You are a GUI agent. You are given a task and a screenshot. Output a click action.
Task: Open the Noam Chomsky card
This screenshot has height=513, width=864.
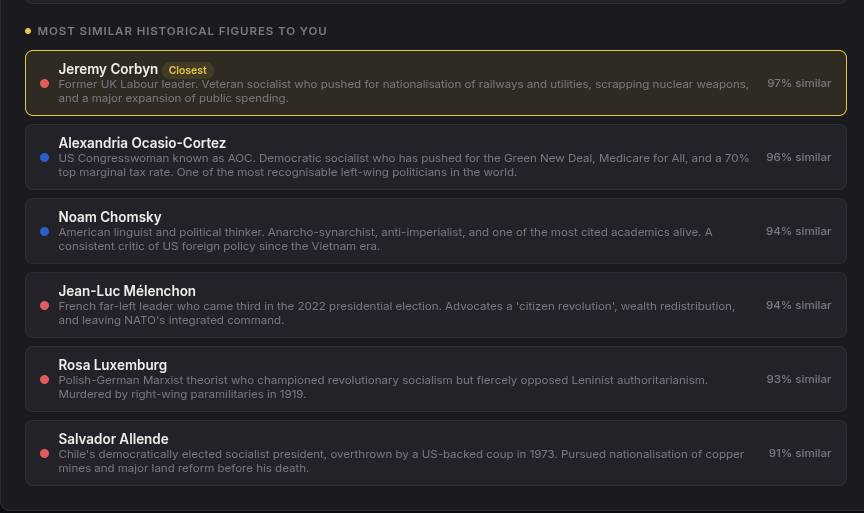click(435, 231)
